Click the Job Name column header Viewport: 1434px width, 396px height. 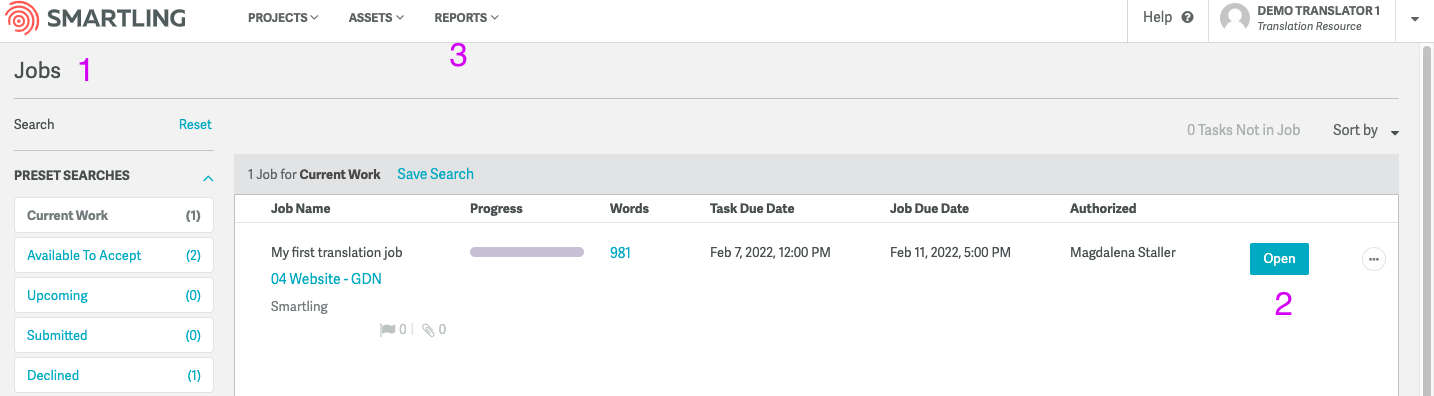point(300,209)
